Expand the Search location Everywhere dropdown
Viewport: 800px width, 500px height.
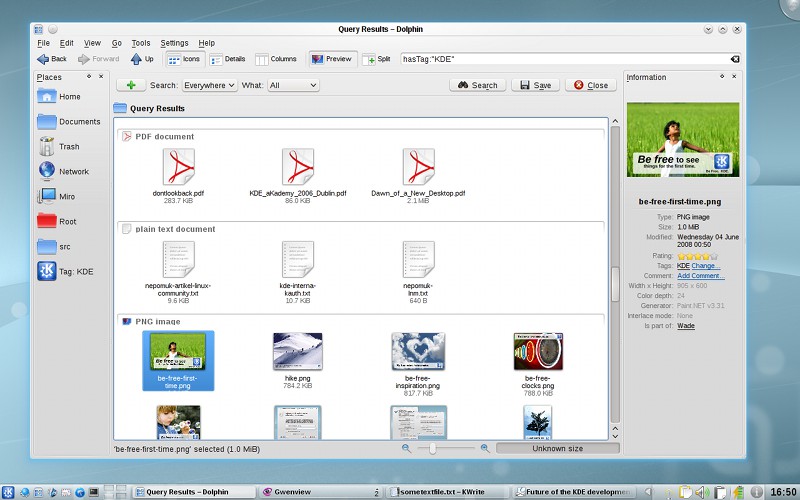(x=209, y=85)
